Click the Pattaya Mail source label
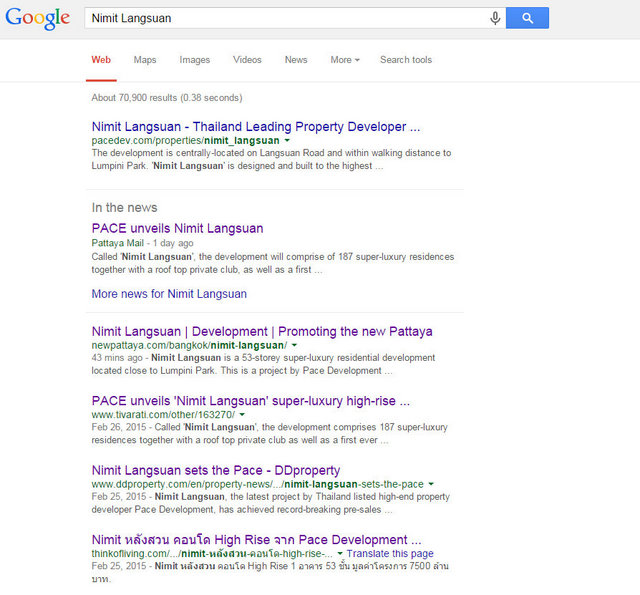This screenshot has height=595, width=640. (x=118, y=243)
